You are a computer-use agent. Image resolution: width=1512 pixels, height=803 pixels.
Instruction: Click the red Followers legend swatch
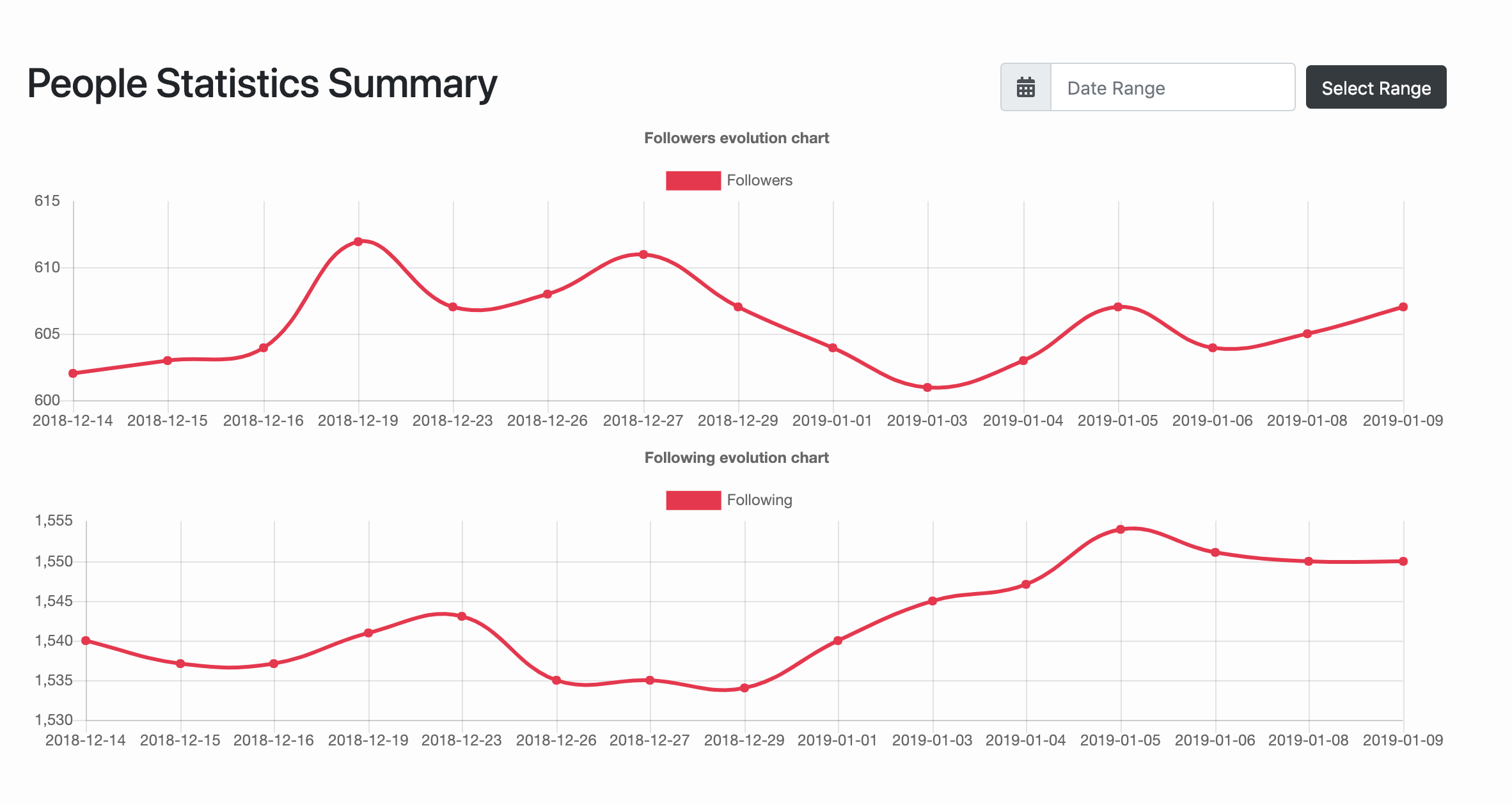pyautogui.click(x=693, y=180)
